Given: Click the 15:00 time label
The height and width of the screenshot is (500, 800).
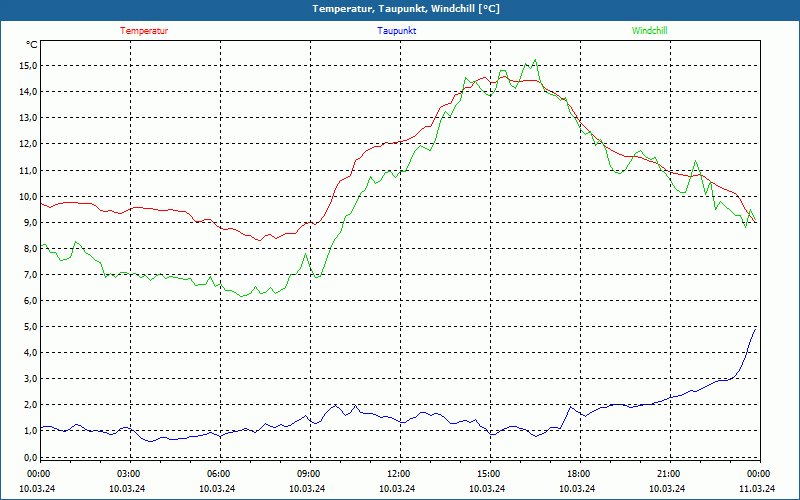Looking at the screenshot, I should pos(489,474).
